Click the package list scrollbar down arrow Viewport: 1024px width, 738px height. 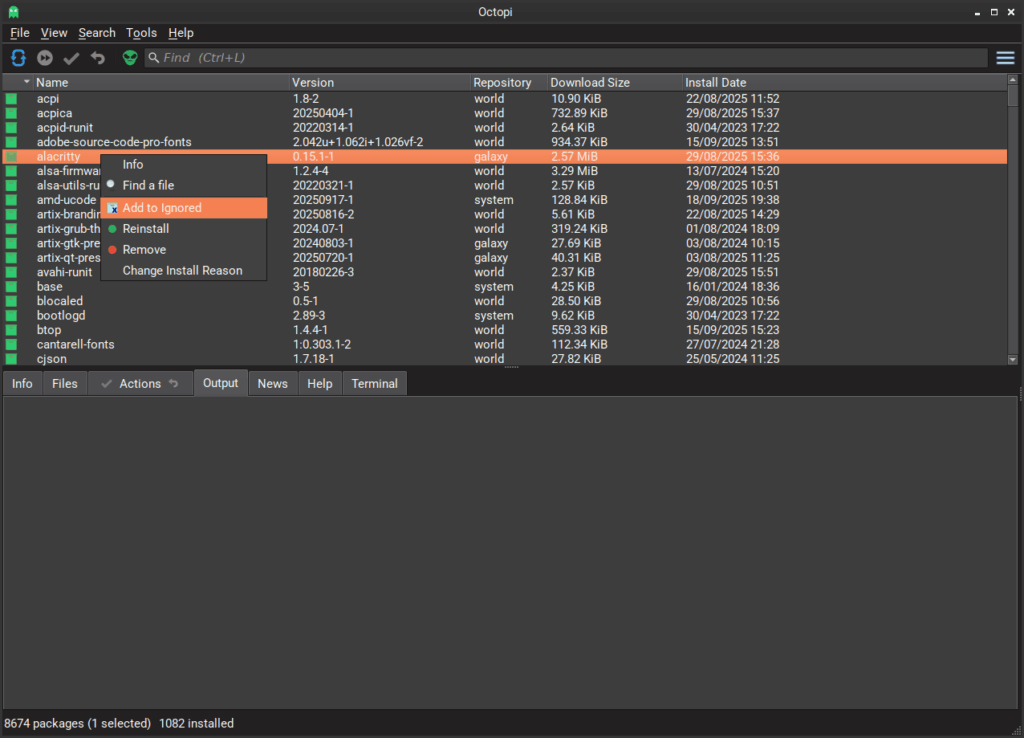pos(1012,359)
